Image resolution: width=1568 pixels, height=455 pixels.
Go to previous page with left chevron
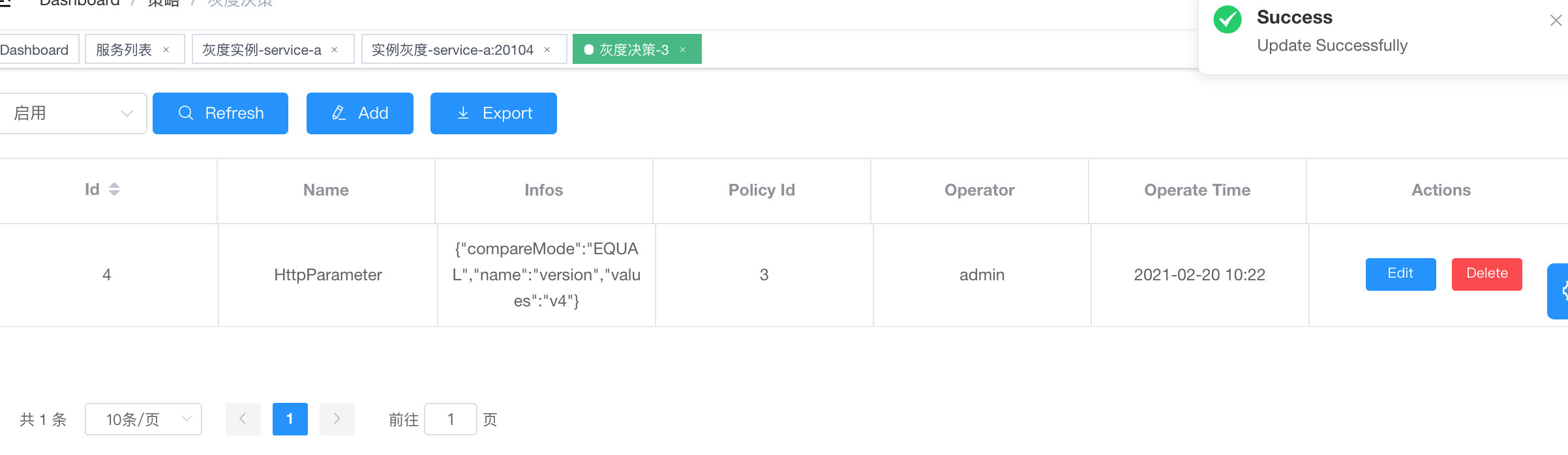click(x=243, y=418)
